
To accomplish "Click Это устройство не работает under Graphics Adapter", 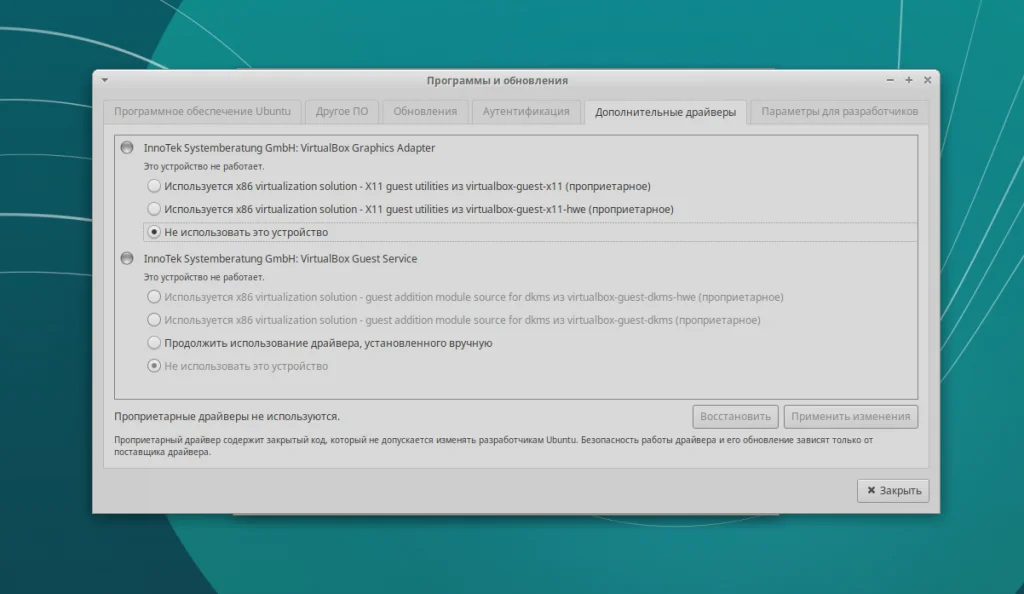I will pos(204,166).
